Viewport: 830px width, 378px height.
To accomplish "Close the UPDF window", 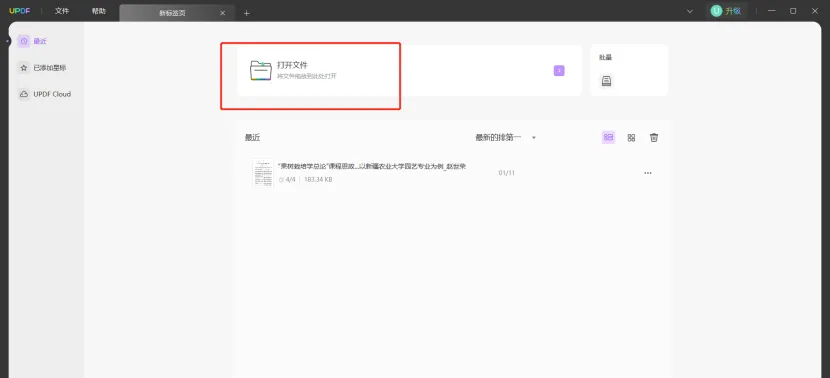I will (815, 11).
